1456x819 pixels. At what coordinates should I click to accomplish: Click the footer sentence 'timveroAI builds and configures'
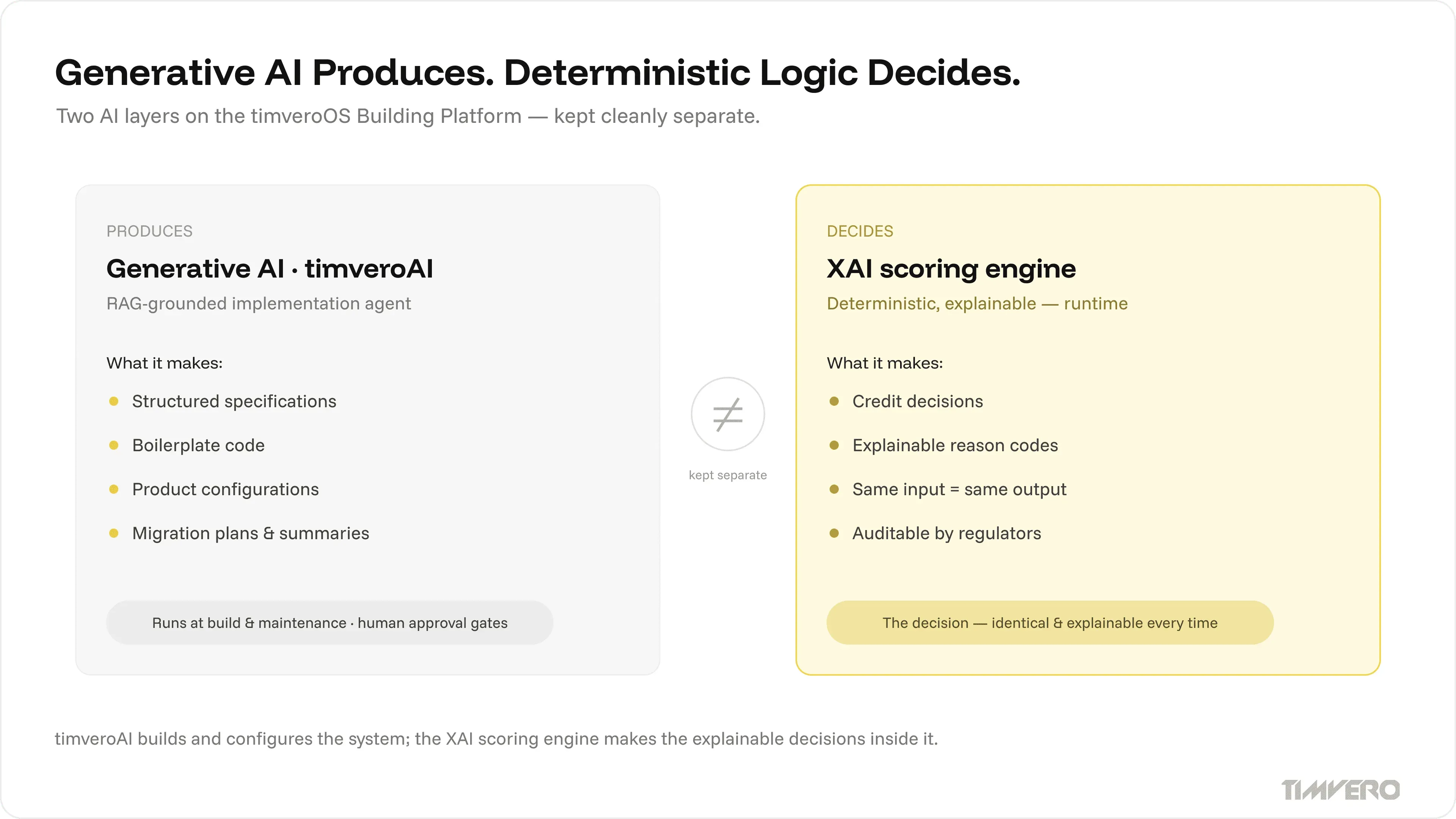[496, 739]
